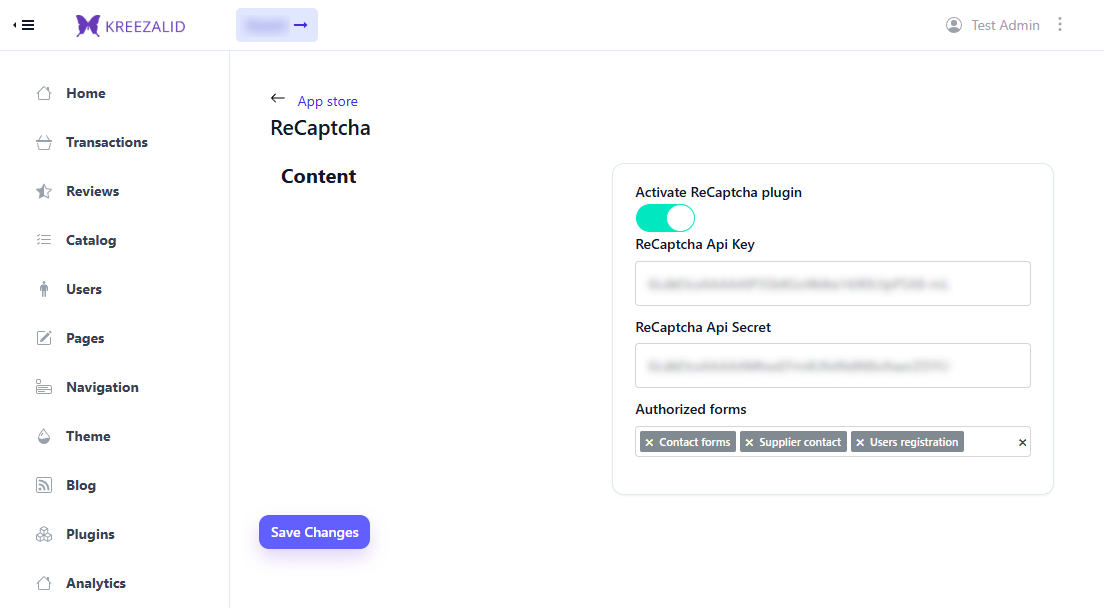The image size is (1104, 608).
Task: Click the Catalog list icon
Action: [44, 240]
